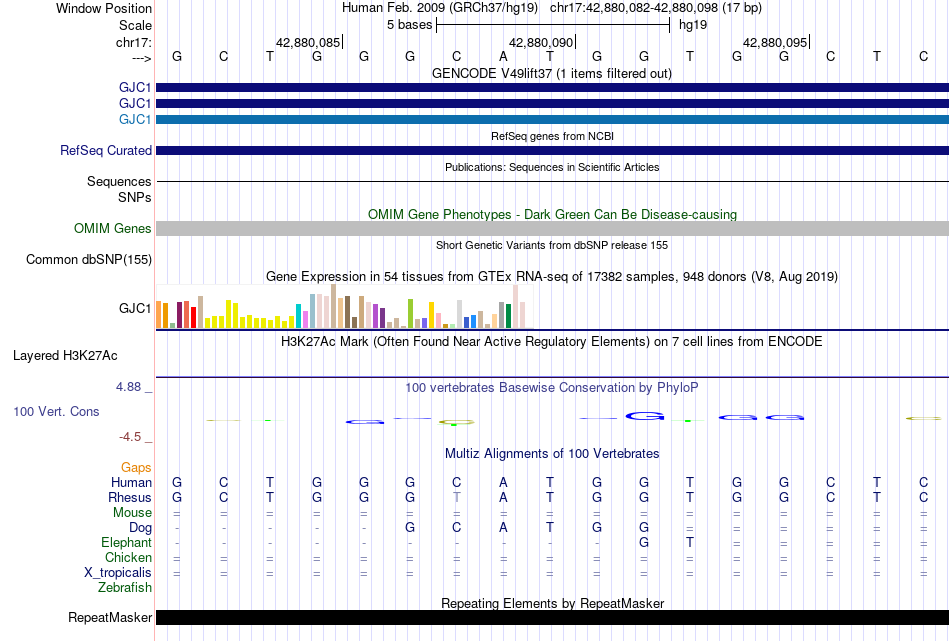Open Publications: Sequences in Scientific Articles title
The height and width of the screenshot is (641, 950).
(x=552, y=167)
